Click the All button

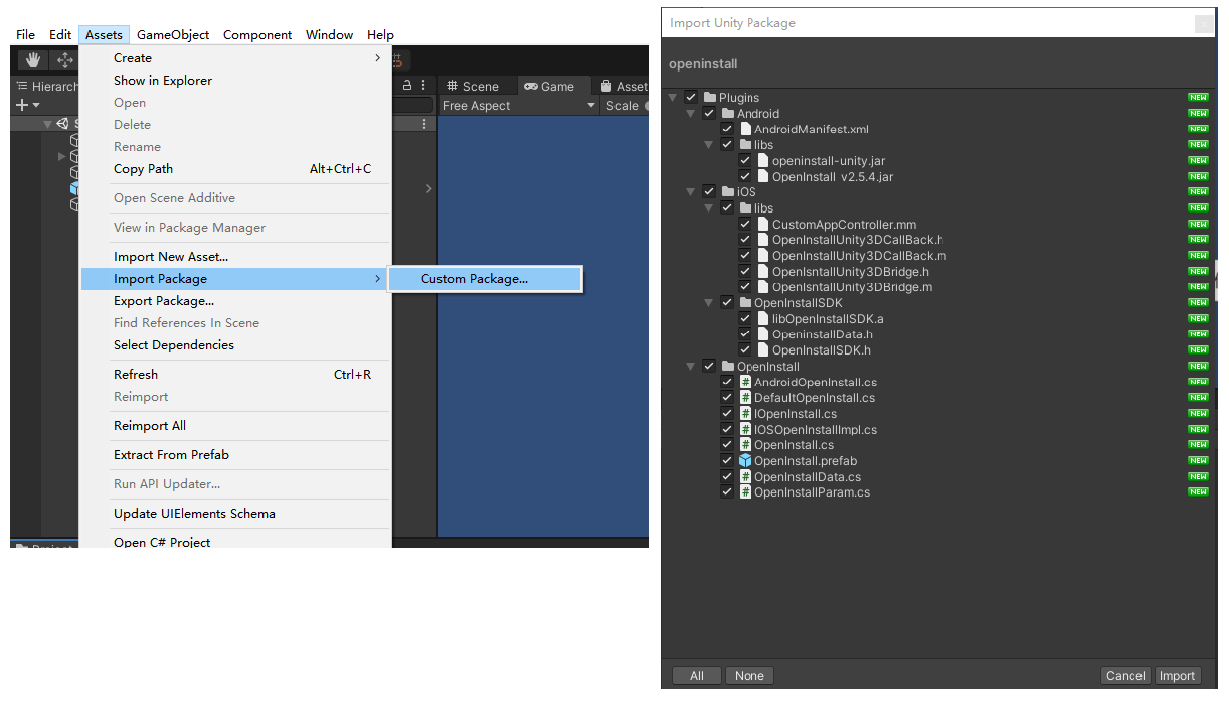(697, 676)
